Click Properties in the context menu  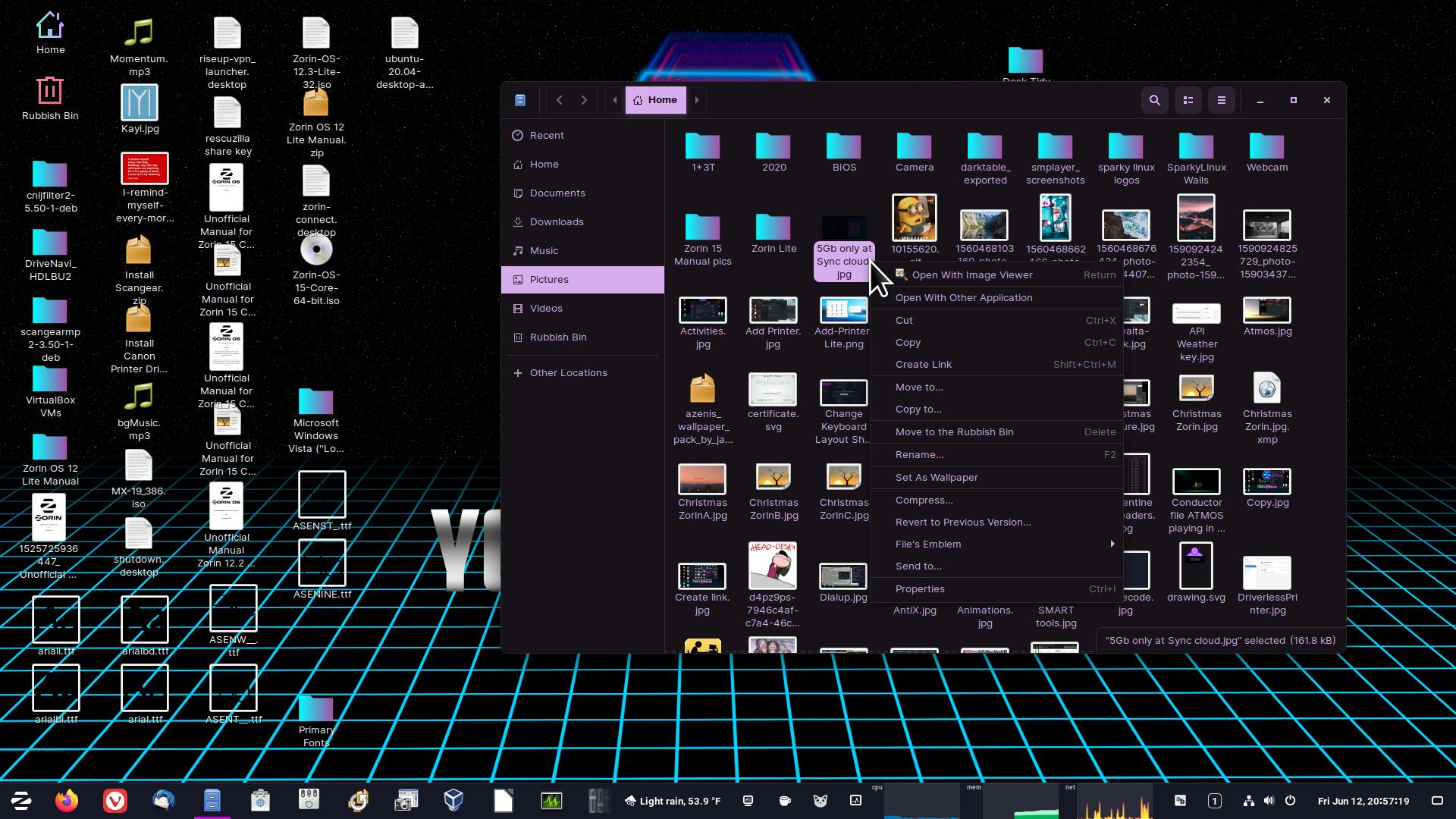coord(919,588)
